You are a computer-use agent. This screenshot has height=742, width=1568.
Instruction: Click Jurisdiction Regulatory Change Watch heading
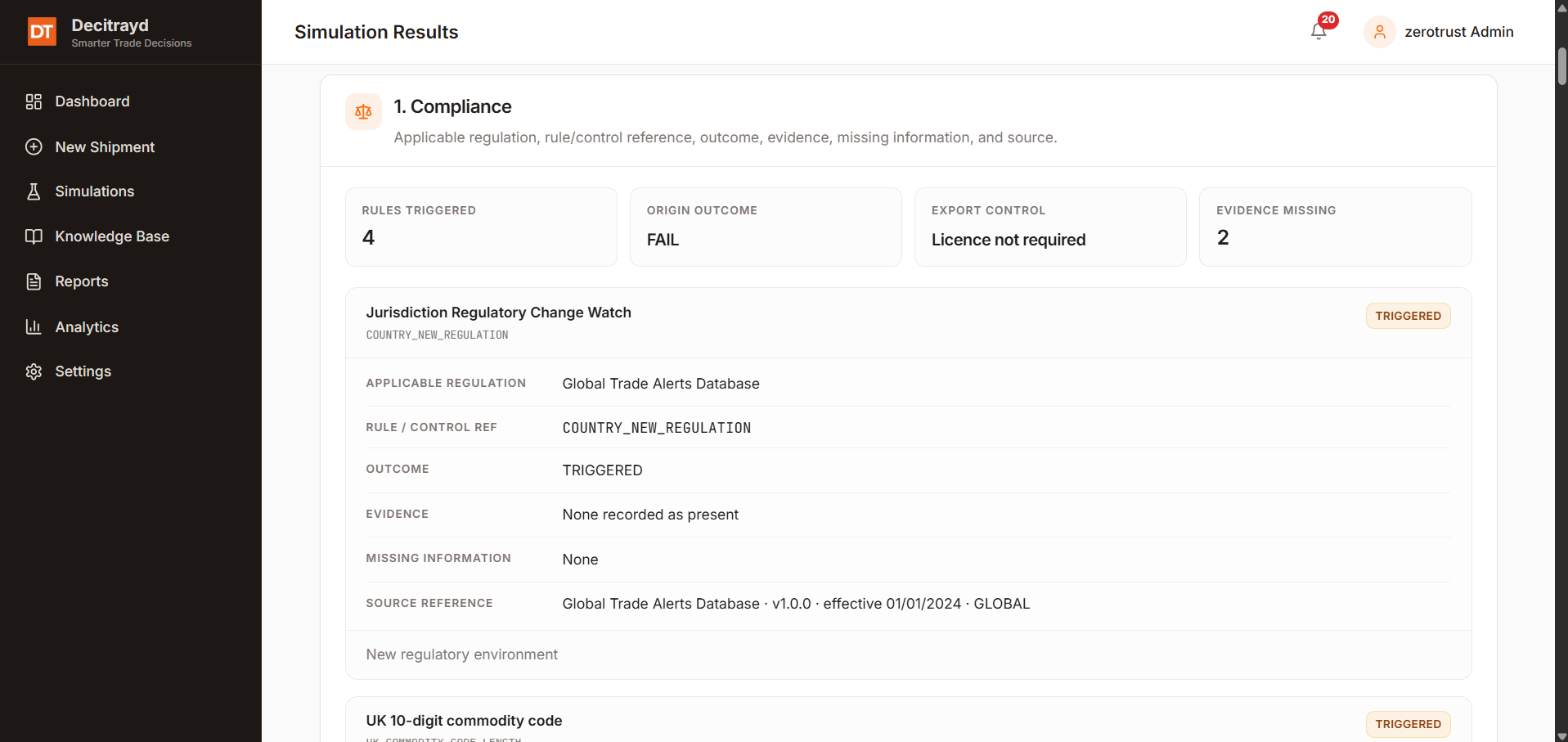[x=498, y=313]
